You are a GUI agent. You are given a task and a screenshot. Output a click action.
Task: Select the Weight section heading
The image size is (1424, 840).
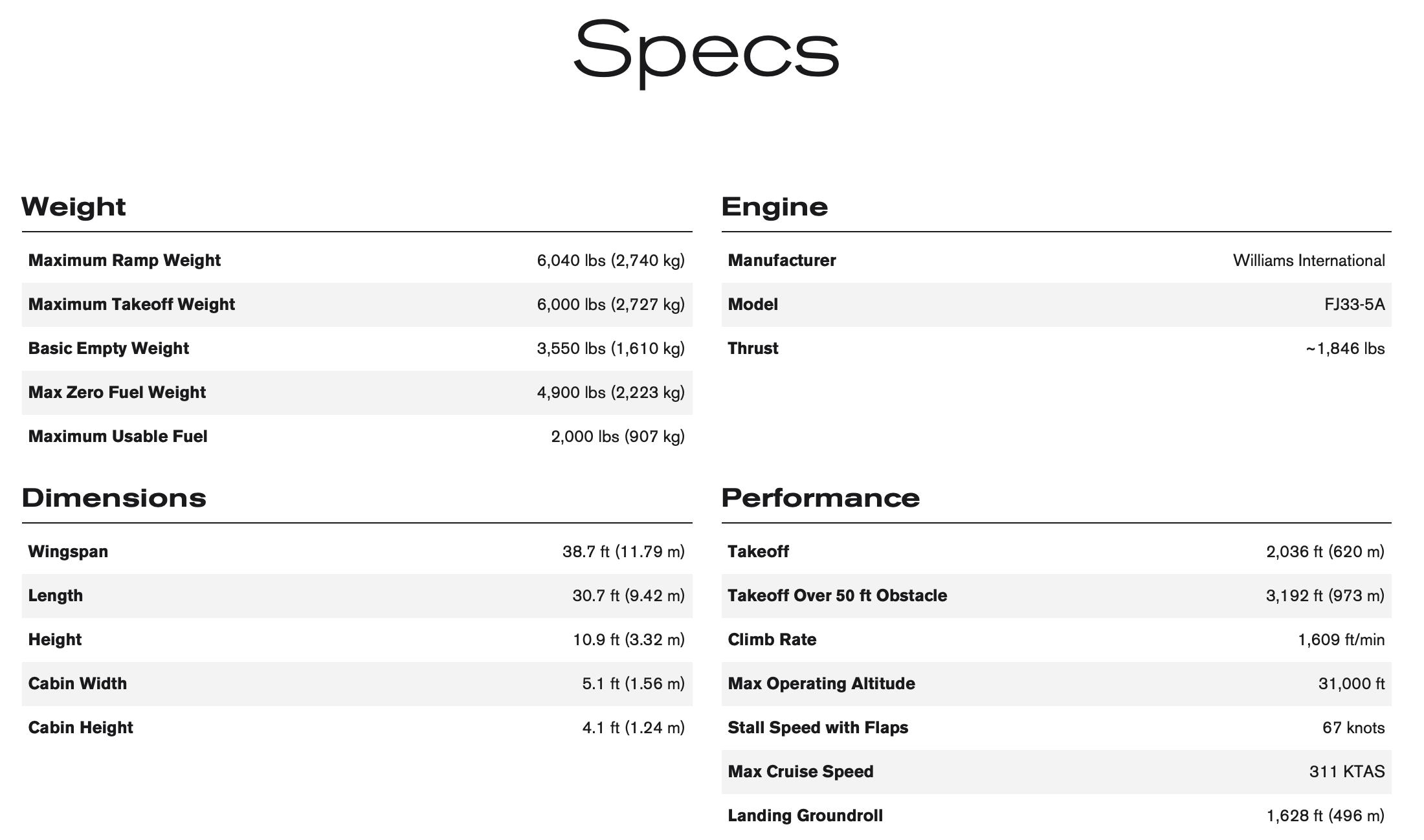click(x=73, y=207)
